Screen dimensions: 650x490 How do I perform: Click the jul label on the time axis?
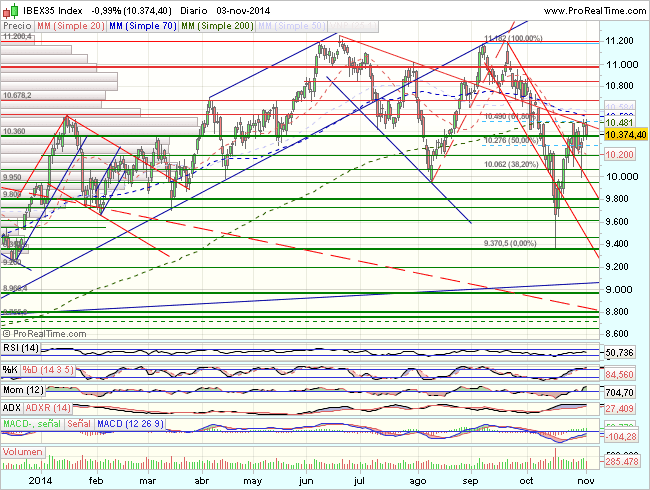pyautogui.click(x=359, y=481)
